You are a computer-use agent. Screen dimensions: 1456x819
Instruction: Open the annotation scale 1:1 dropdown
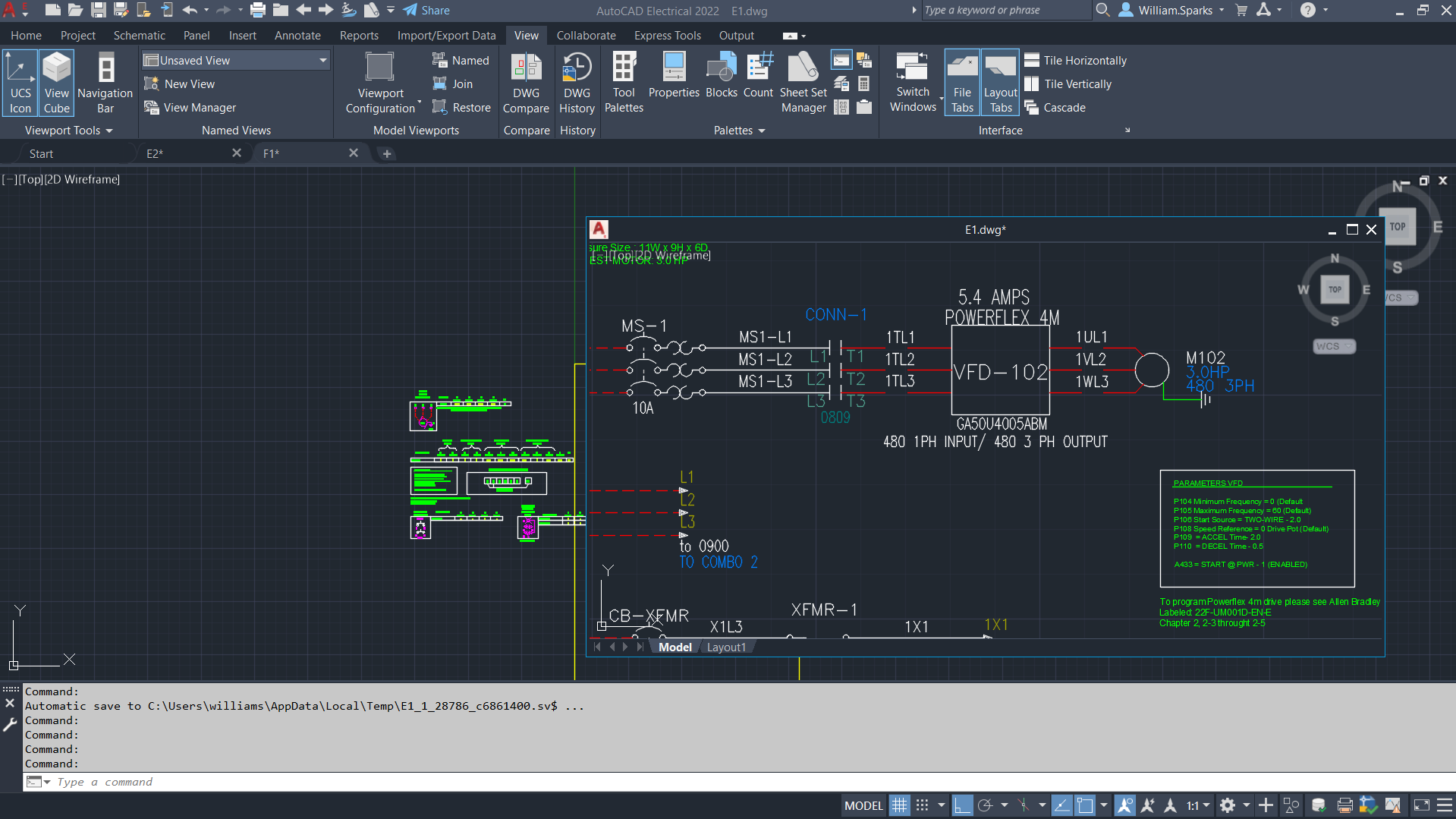tap(1198, 805)
